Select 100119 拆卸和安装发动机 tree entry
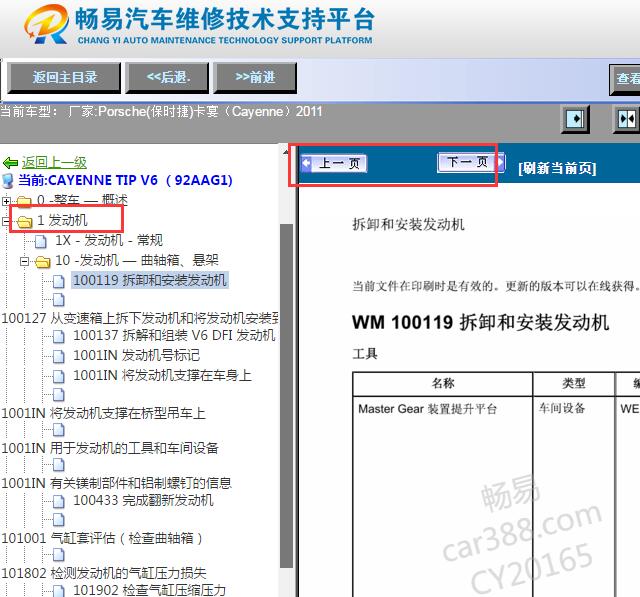The width and height of the screenshot is (640, 597). tap(150, 280)
